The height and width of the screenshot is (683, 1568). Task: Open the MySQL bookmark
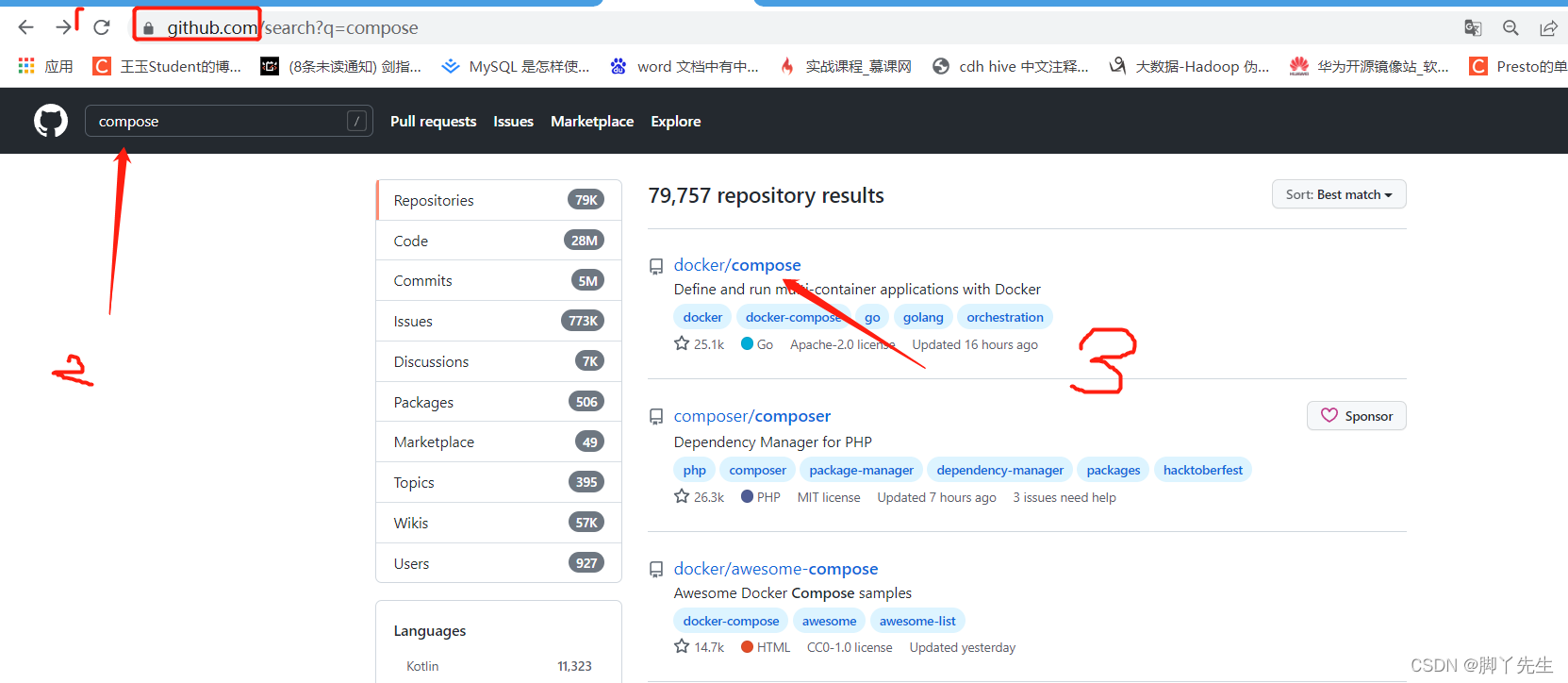pos(516,66)
